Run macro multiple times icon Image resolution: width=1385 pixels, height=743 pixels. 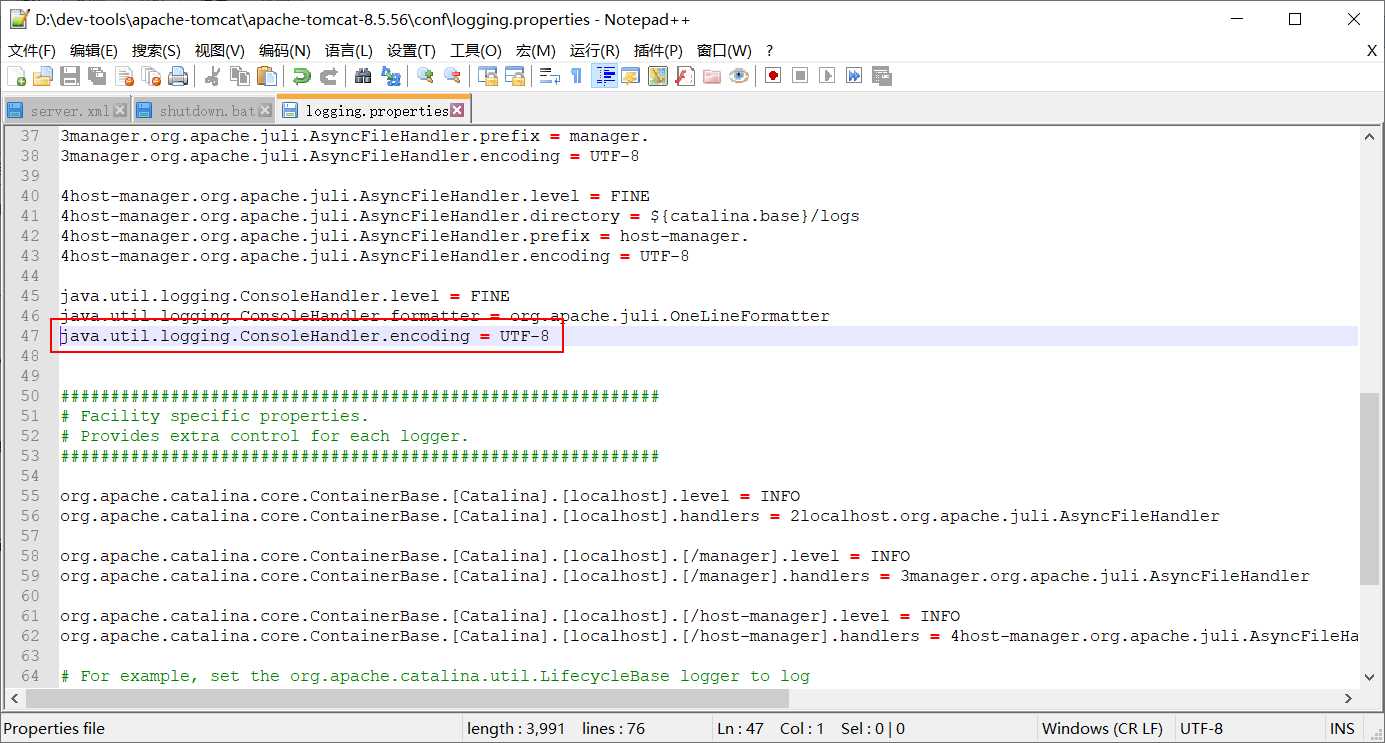(854, 76)
